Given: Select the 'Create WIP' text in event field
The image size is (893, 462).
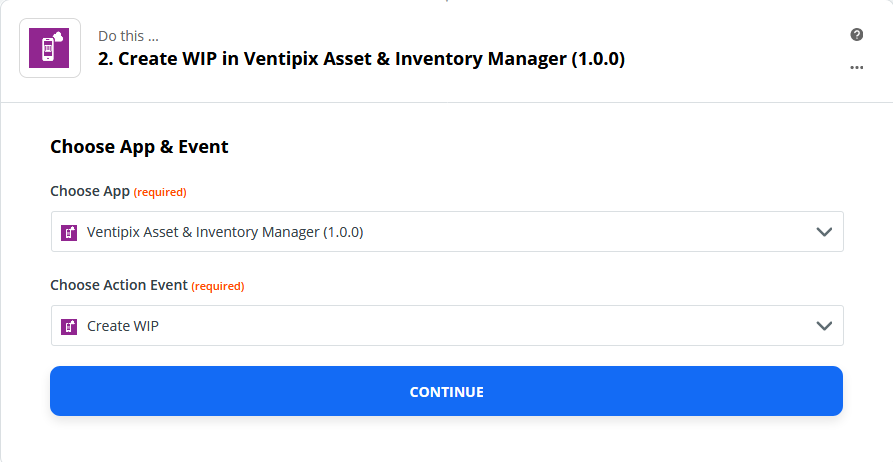Looking at the screenshot, I should 123,326.
